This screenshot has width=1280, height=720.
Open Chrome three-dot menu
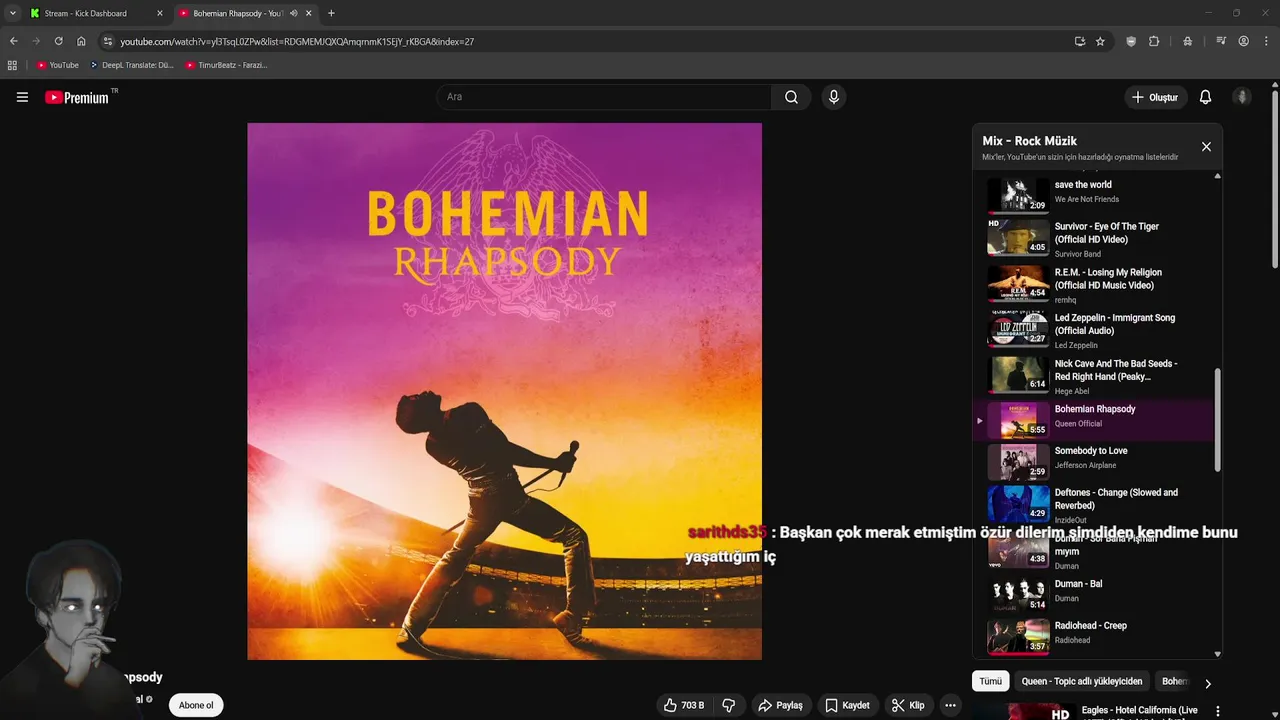1266,41
